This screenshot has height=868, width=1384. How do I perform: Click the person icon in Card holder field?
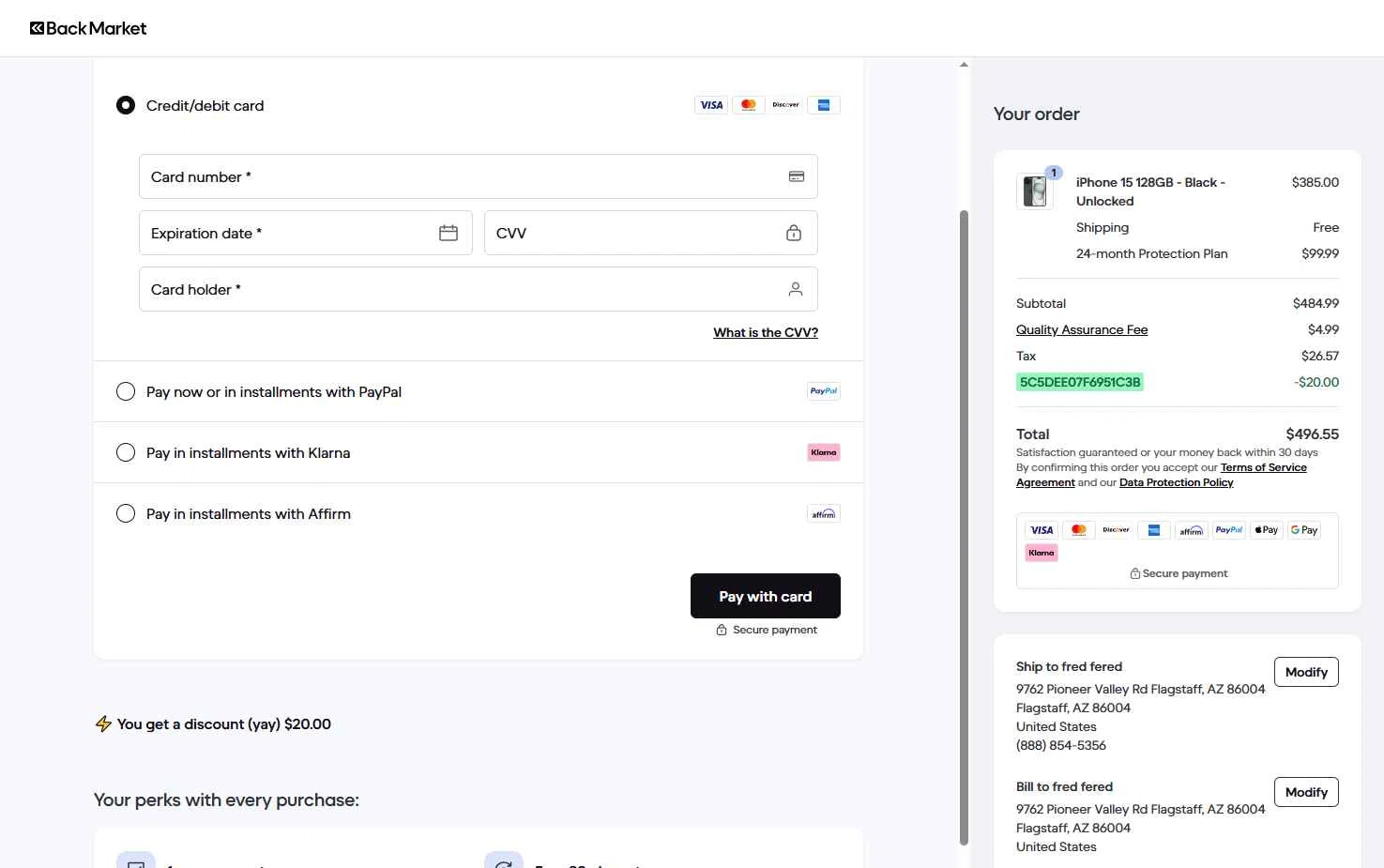tap(796, 289)
